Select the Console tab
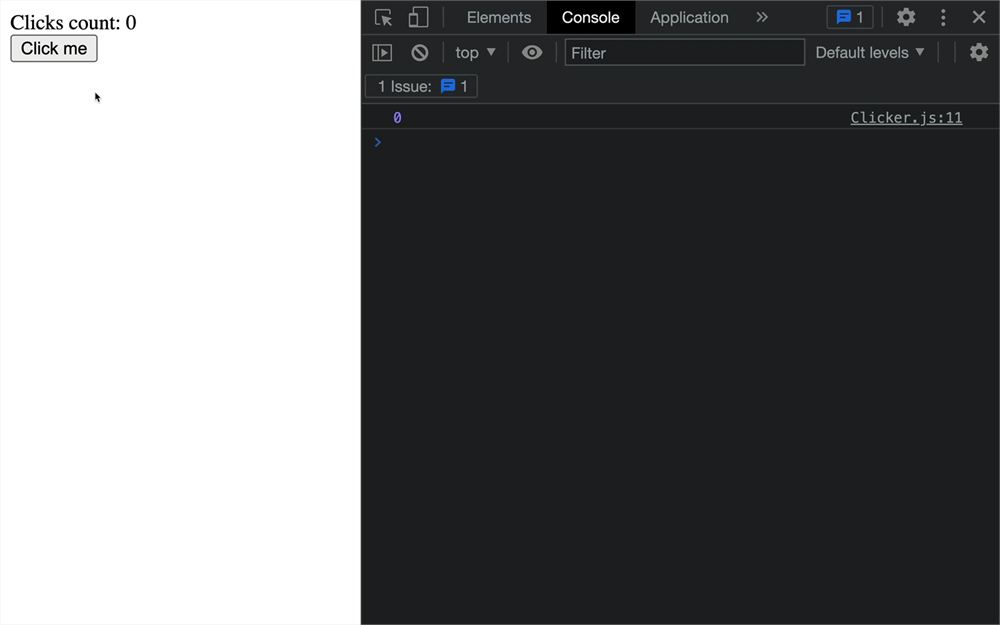Screen dimensions: 1000x625 pyautogui.click(x=591, y=17)
